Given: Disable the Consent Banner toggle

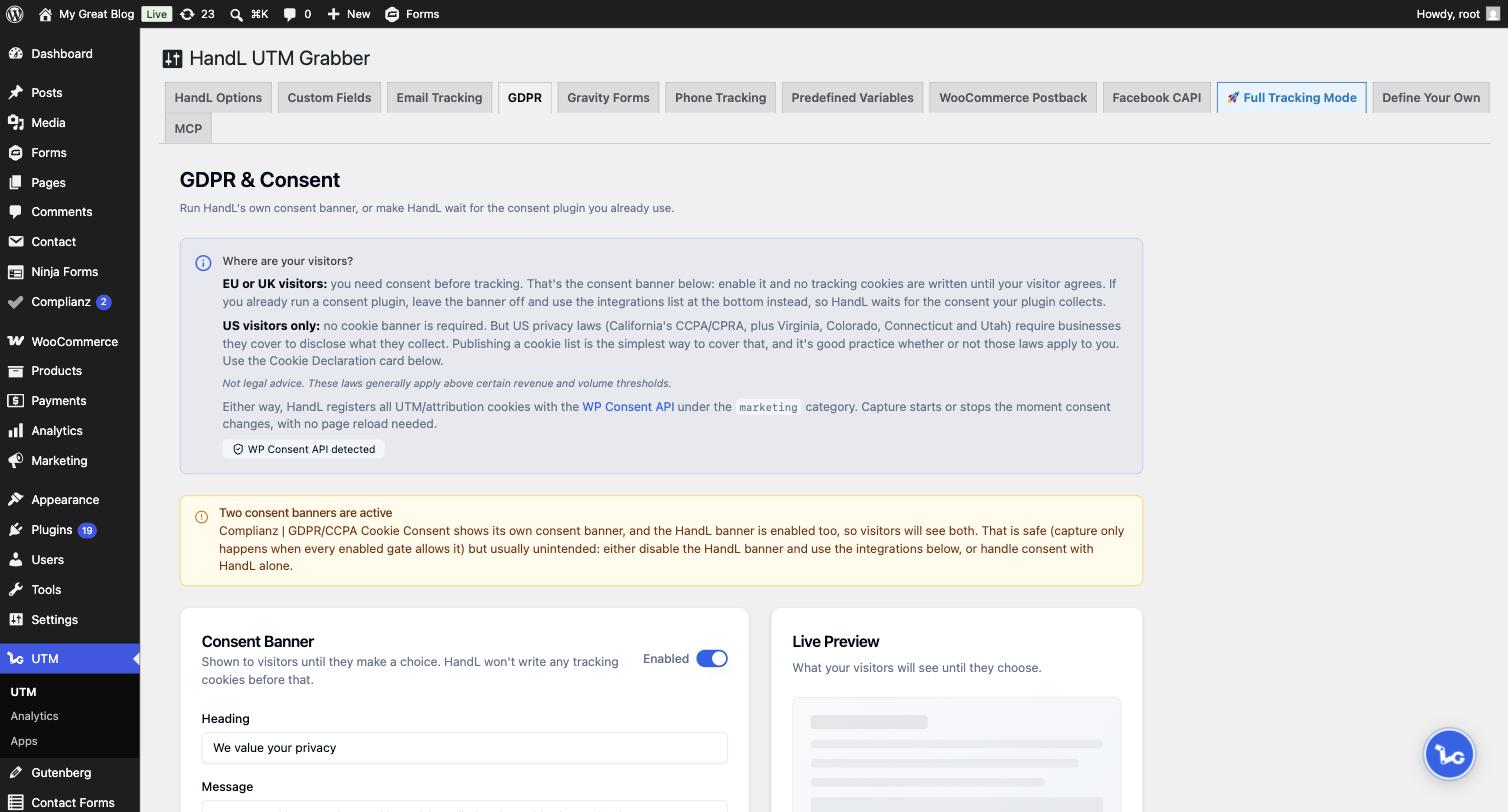Looking at the screenshot, I should tap(712, 659).
